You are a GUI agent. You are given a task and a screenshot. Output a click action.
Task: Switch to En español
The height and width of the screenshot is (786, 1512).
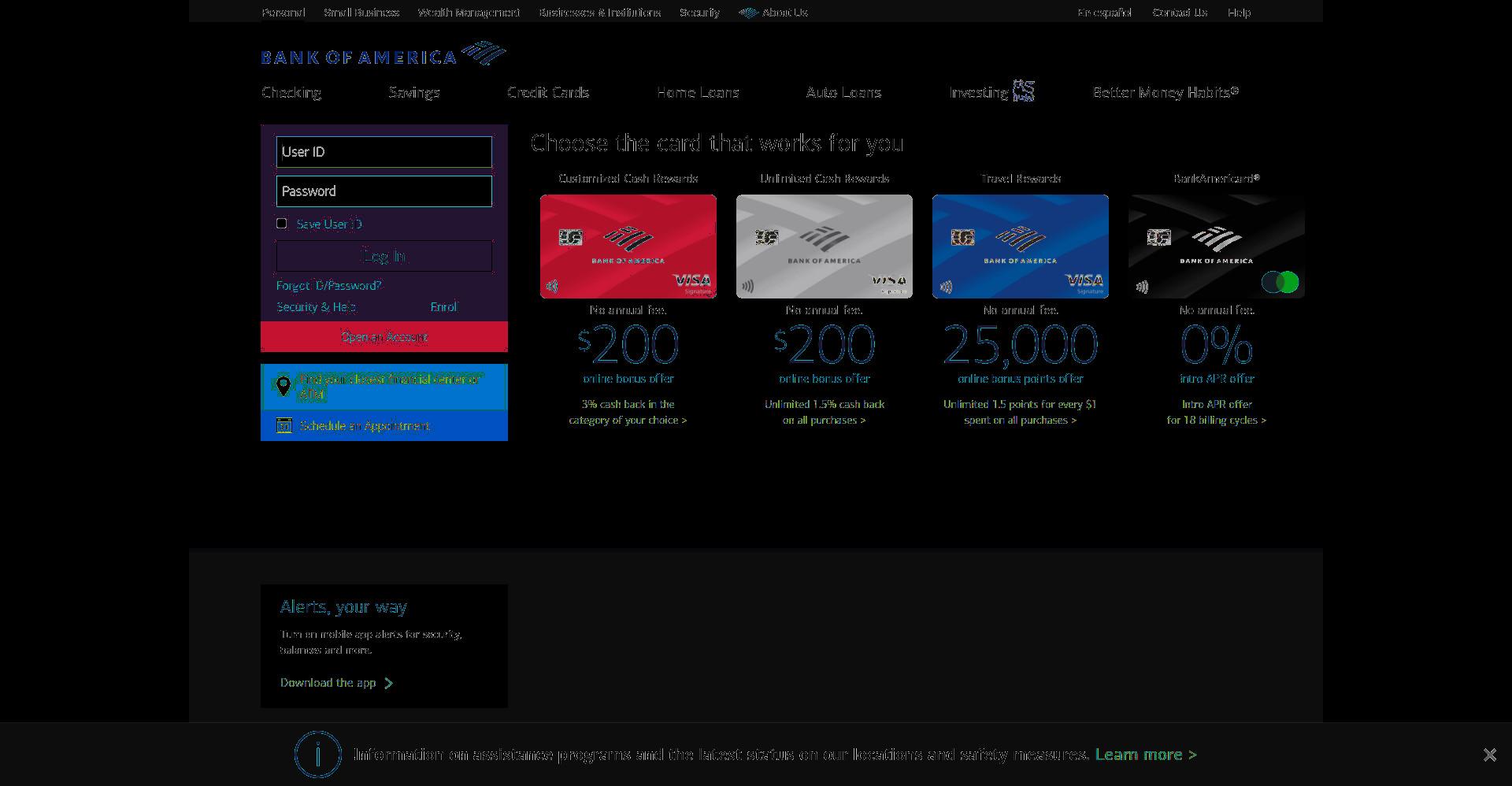1105,13
